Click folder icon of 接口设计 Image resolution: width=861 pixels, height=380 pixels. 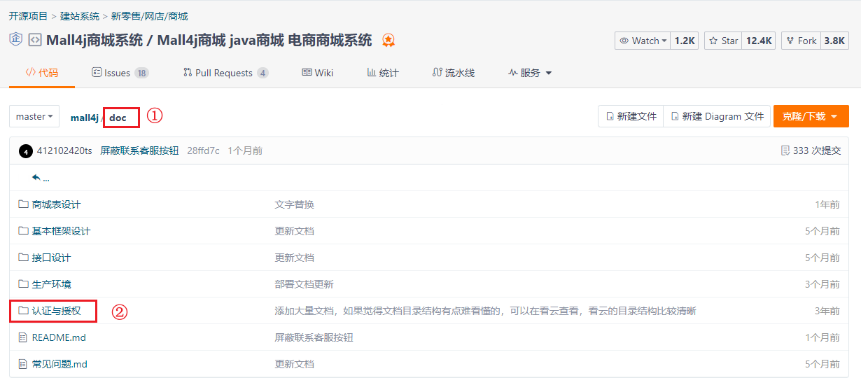23,258
